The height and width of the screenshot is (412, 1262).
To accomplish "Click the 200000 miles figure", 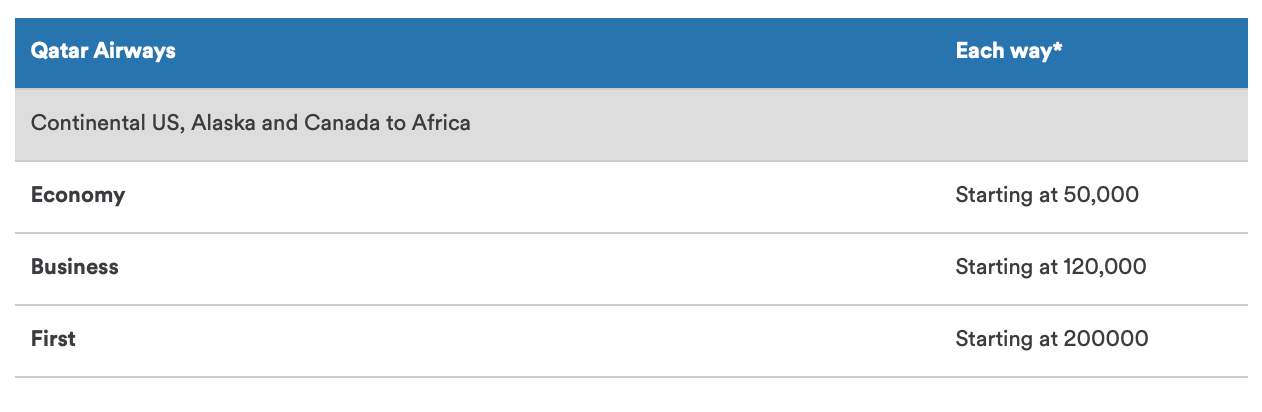I will click(1106, 339).
